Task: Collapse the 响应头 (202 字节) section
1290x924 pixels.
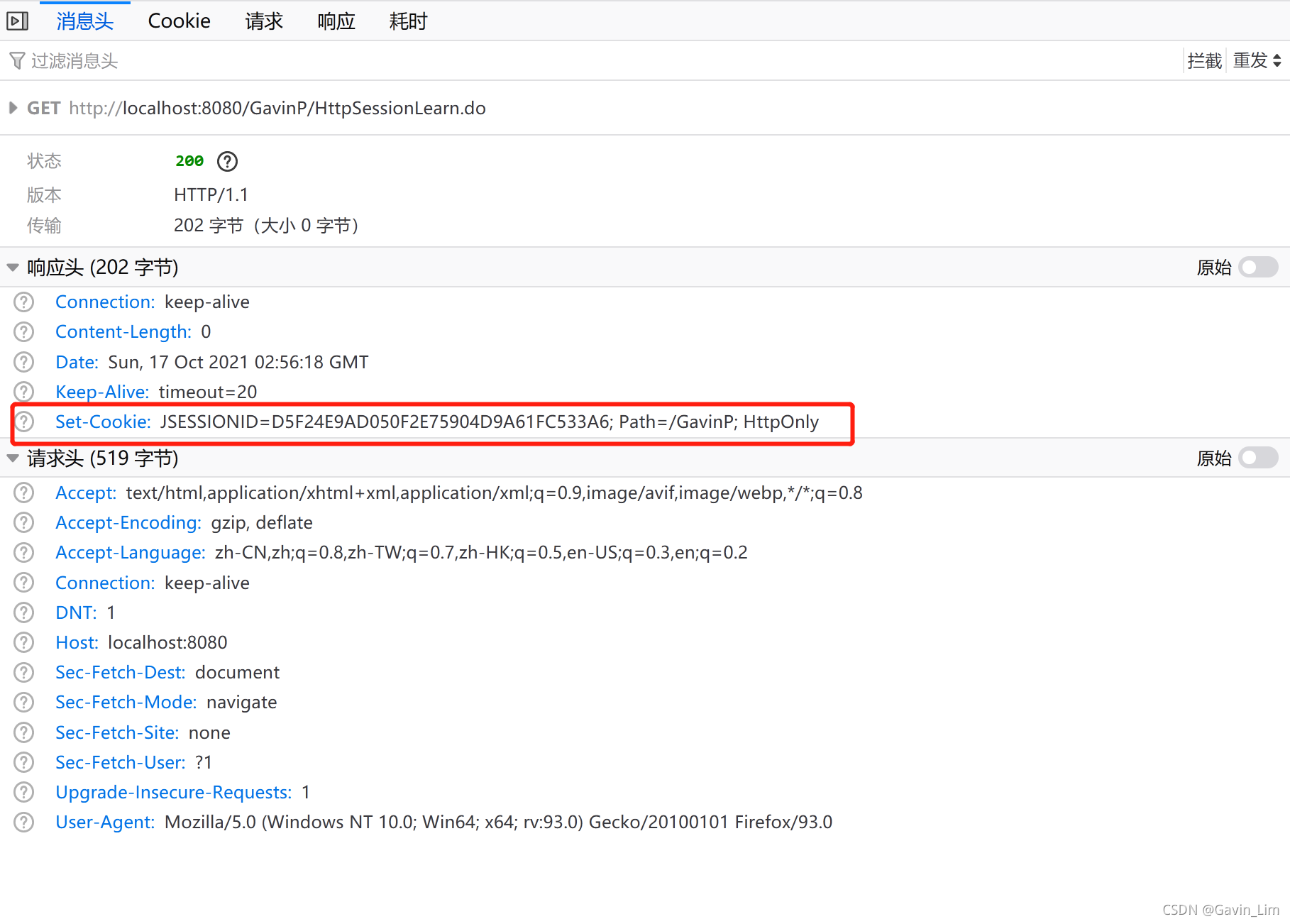Action: [x=13, y=268]
